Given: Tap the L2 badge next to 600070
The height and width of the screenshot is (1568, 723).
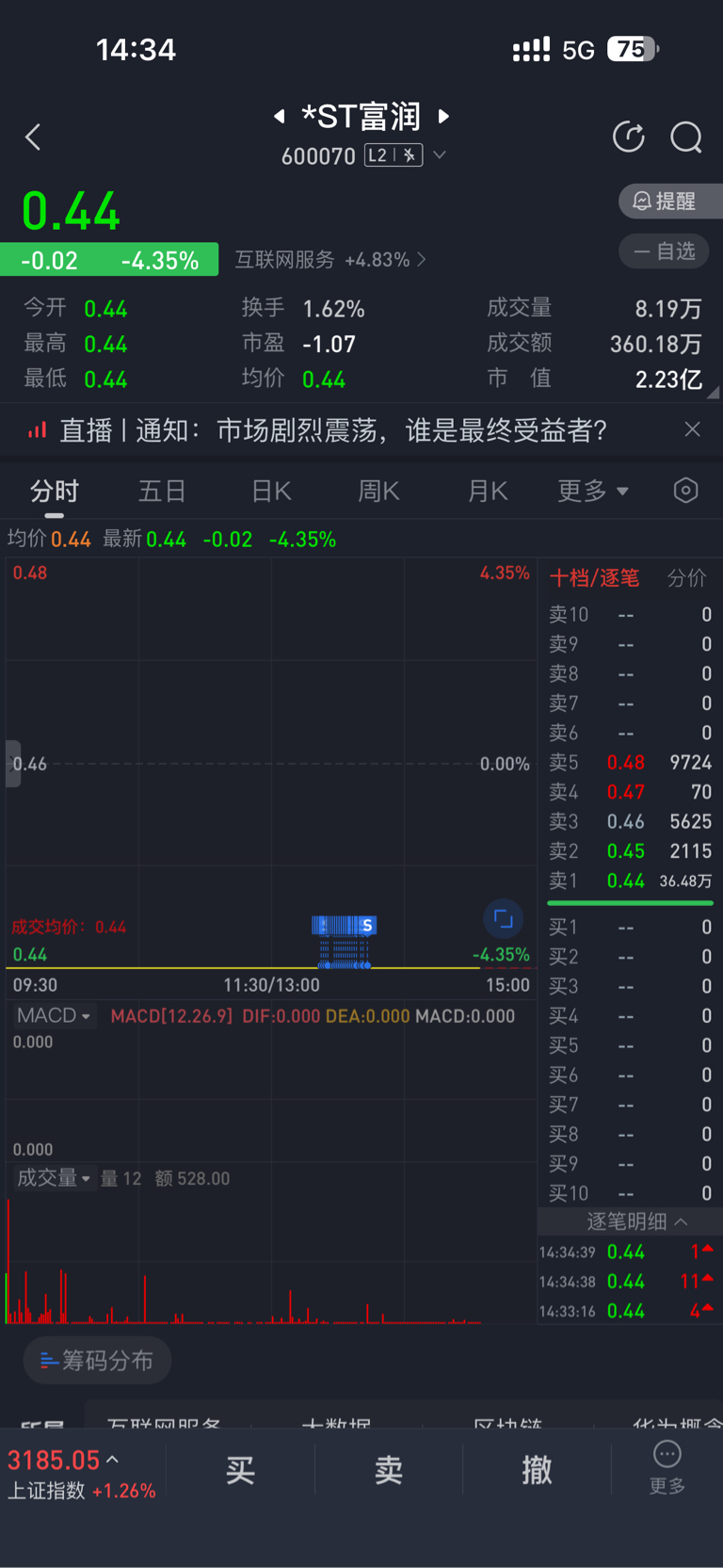Looking at the screenshot, I should point(393,155).
